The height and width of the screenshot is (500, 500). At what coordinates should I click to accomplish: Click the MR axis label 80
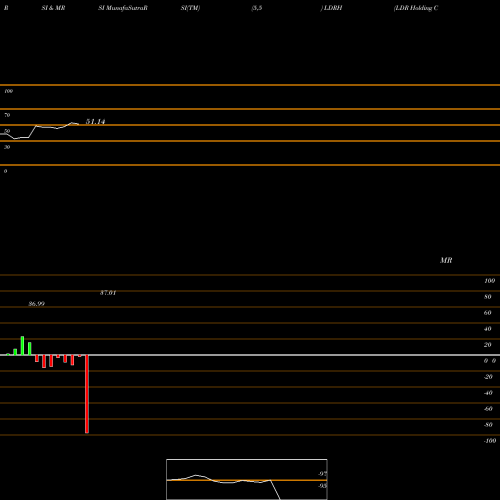488,297
